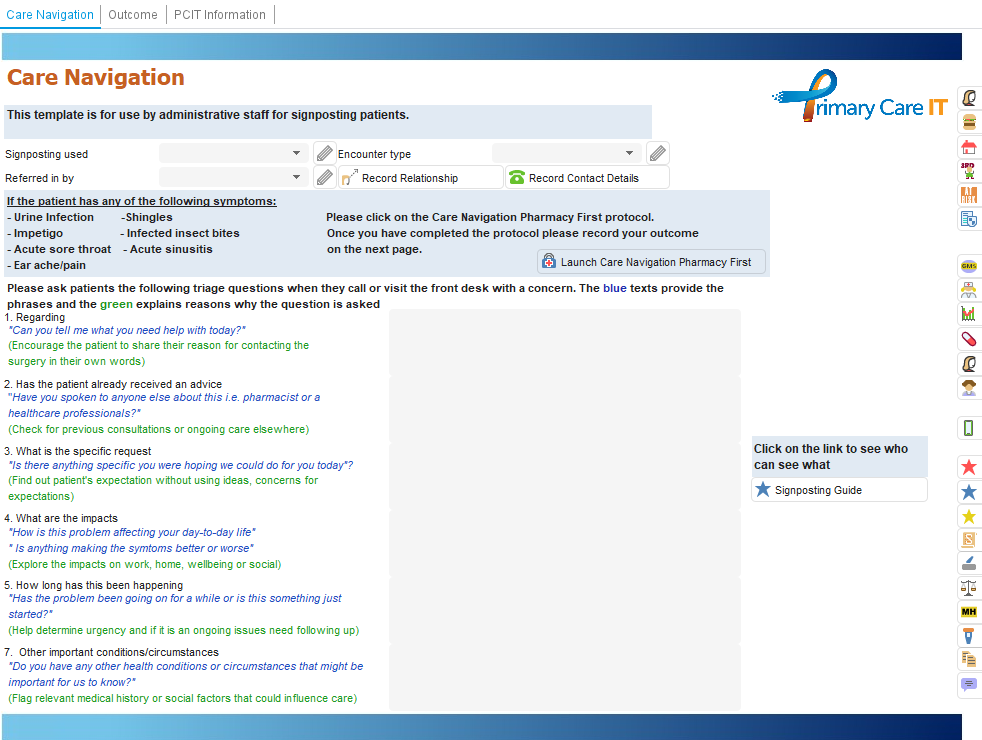Open the red pill capsule icon
Viewport: 982px width, 740px height.
coord(968,339)
